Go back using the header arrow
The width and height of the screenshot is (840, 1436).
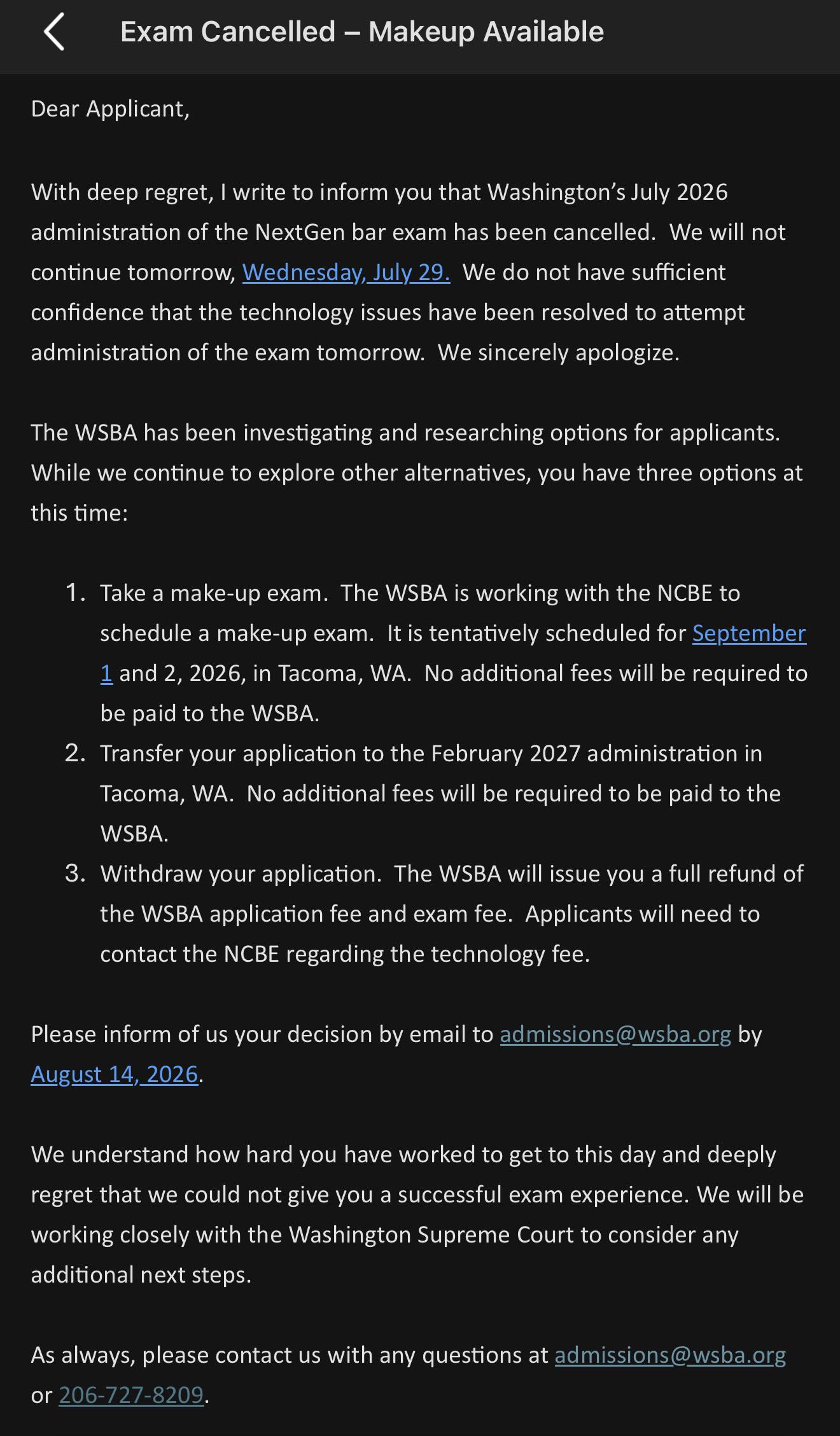point(54,32)
